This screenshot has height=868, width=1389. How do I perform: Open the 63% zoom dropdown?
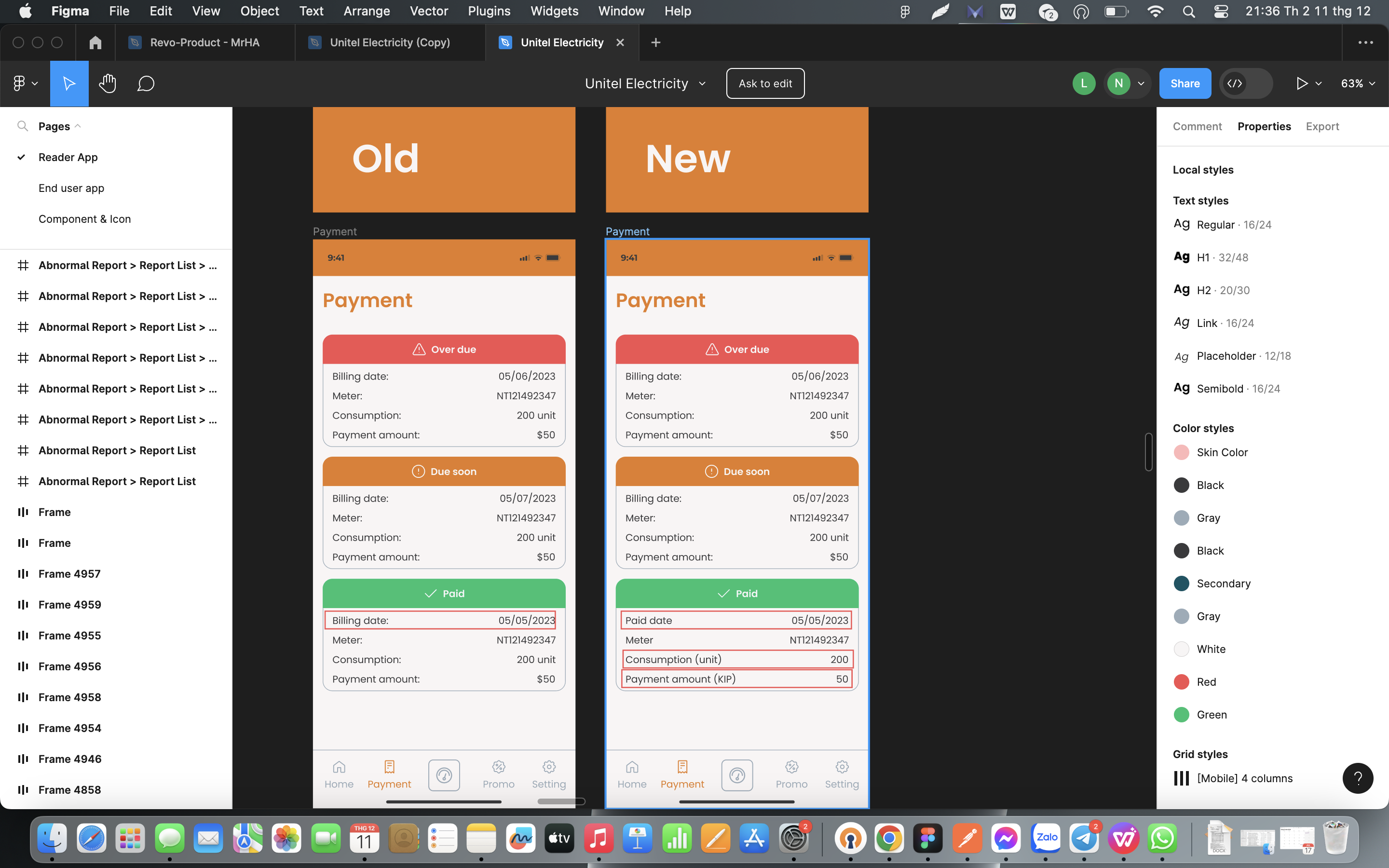(1358, 84)
